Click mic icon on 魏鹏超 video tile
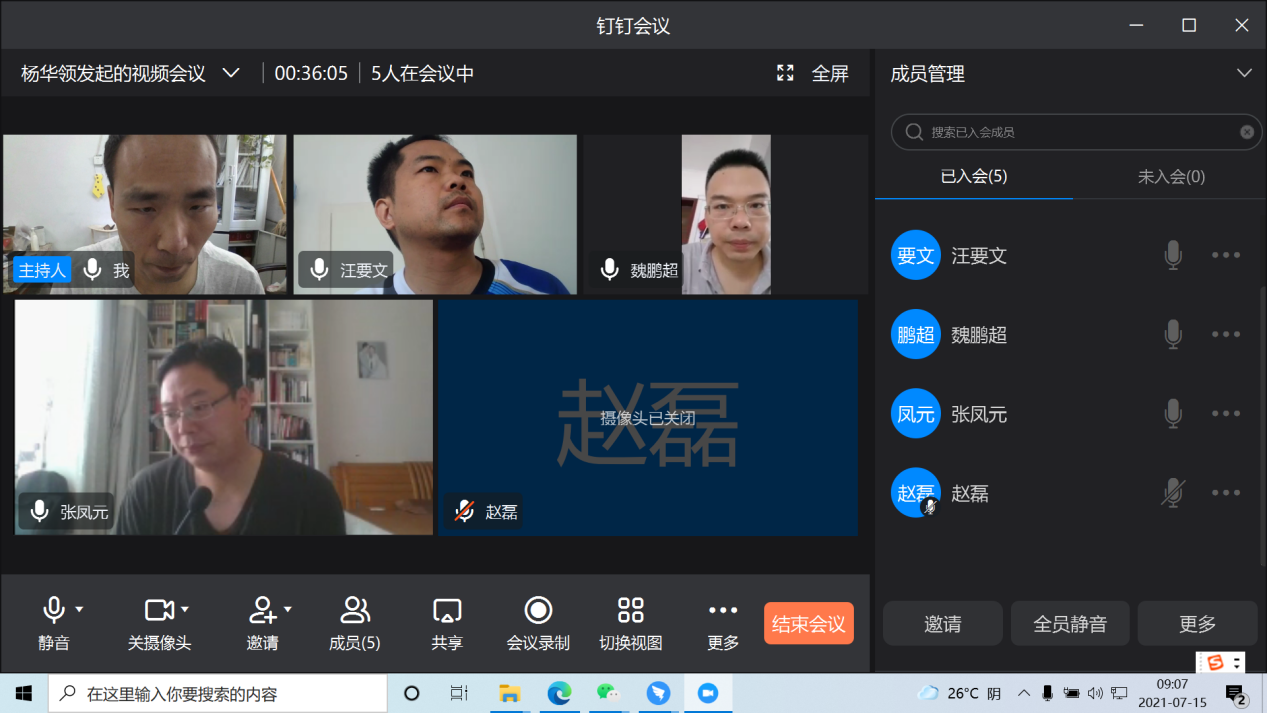The image size is (1267, 713). pyautogui.click(x=609, y=270)
